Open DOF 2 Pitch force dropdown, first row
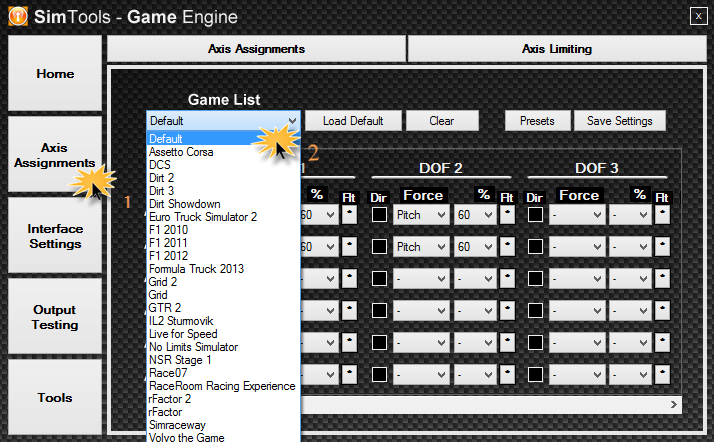 (421, 215)
